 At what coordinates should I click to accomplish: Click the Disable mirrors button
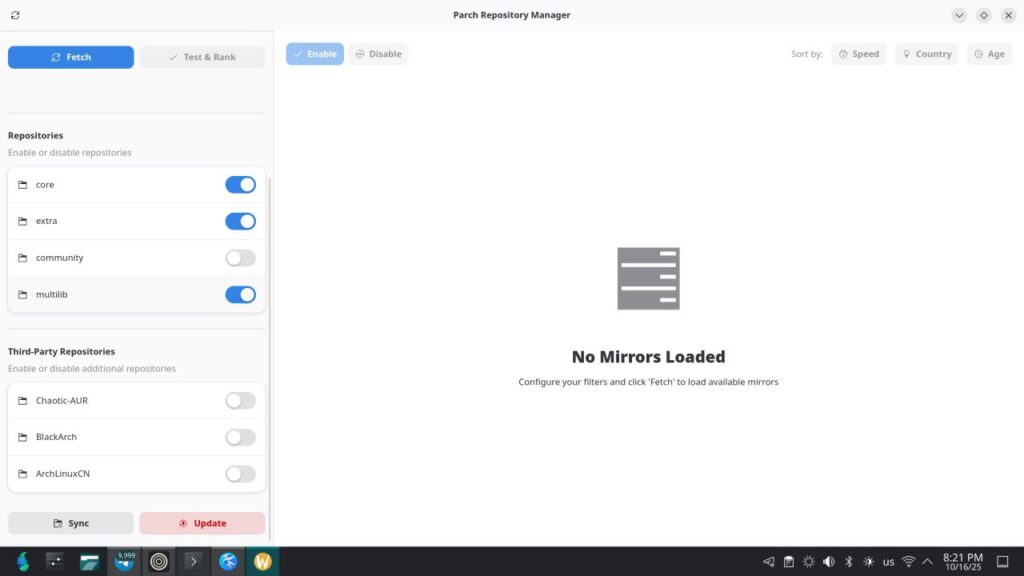[378, 54]
